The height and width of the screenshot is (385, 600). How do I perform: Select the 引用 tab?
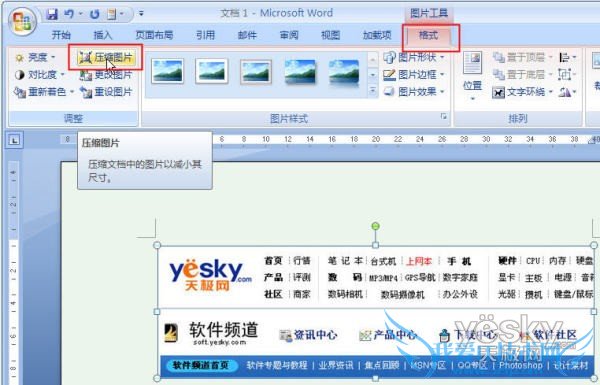(205, 35)
